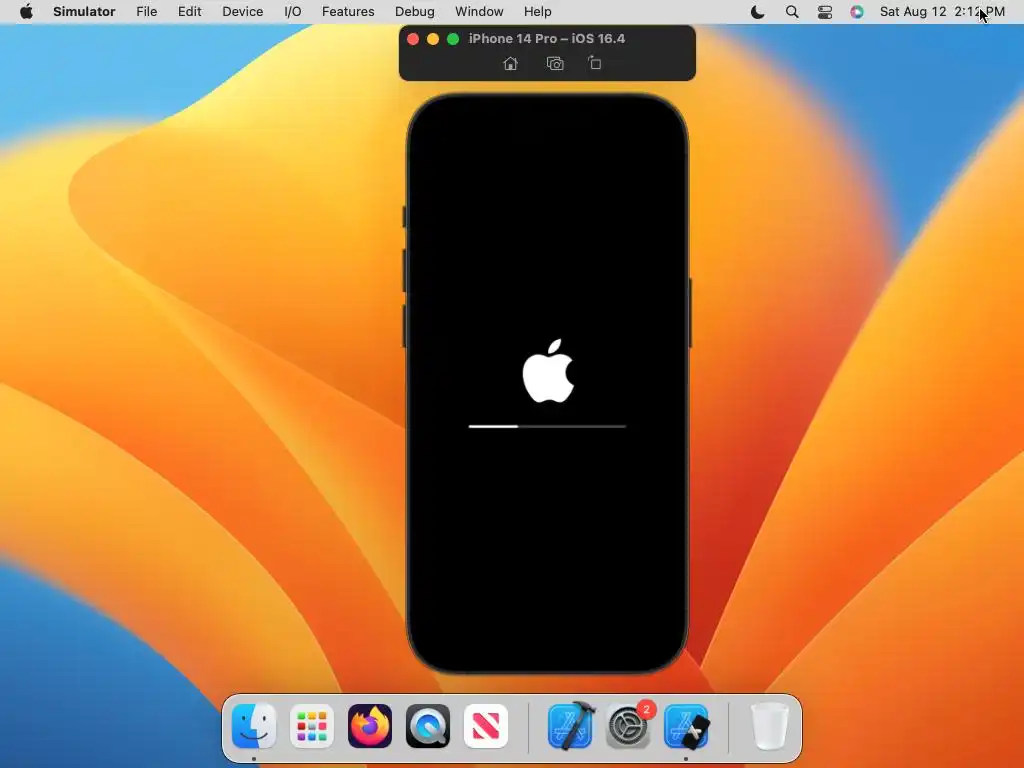Click the iPhone boot progress bar
The image size is (1024, 768).
click(547, 426)
